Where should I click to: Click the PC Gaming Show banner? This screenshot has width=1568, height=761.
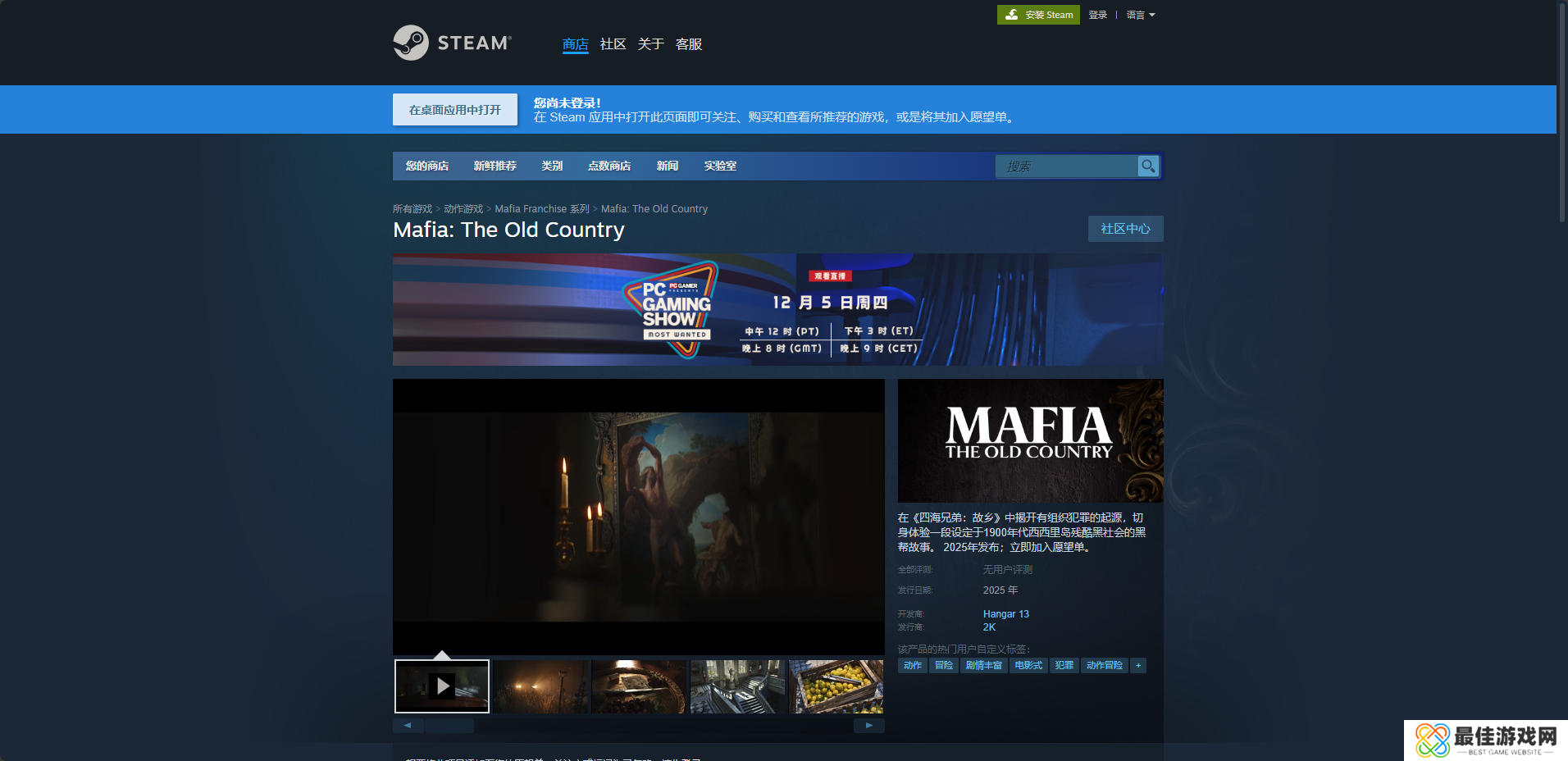point(777,310)
